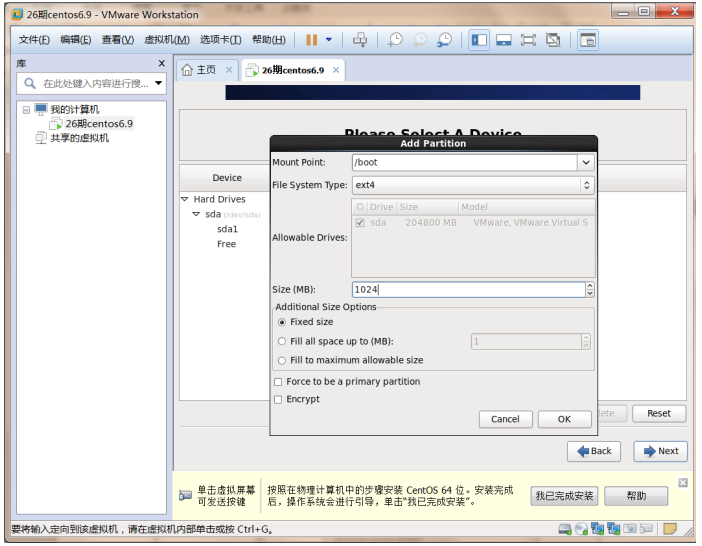Open the 编辑(E) menu
702x546 pixels.
coord(76,40)
